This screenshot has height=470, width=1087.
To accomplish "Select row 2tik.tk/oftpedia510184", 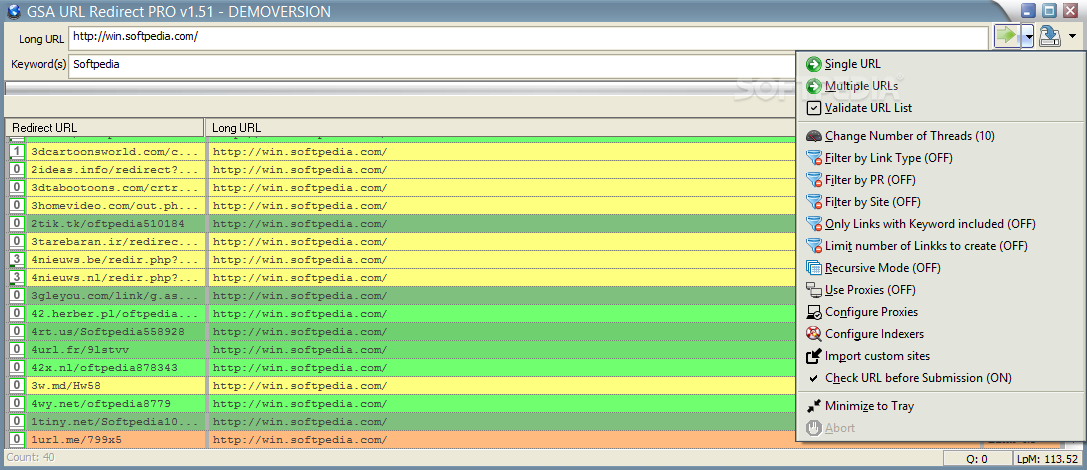I will [x=401, y=224].
